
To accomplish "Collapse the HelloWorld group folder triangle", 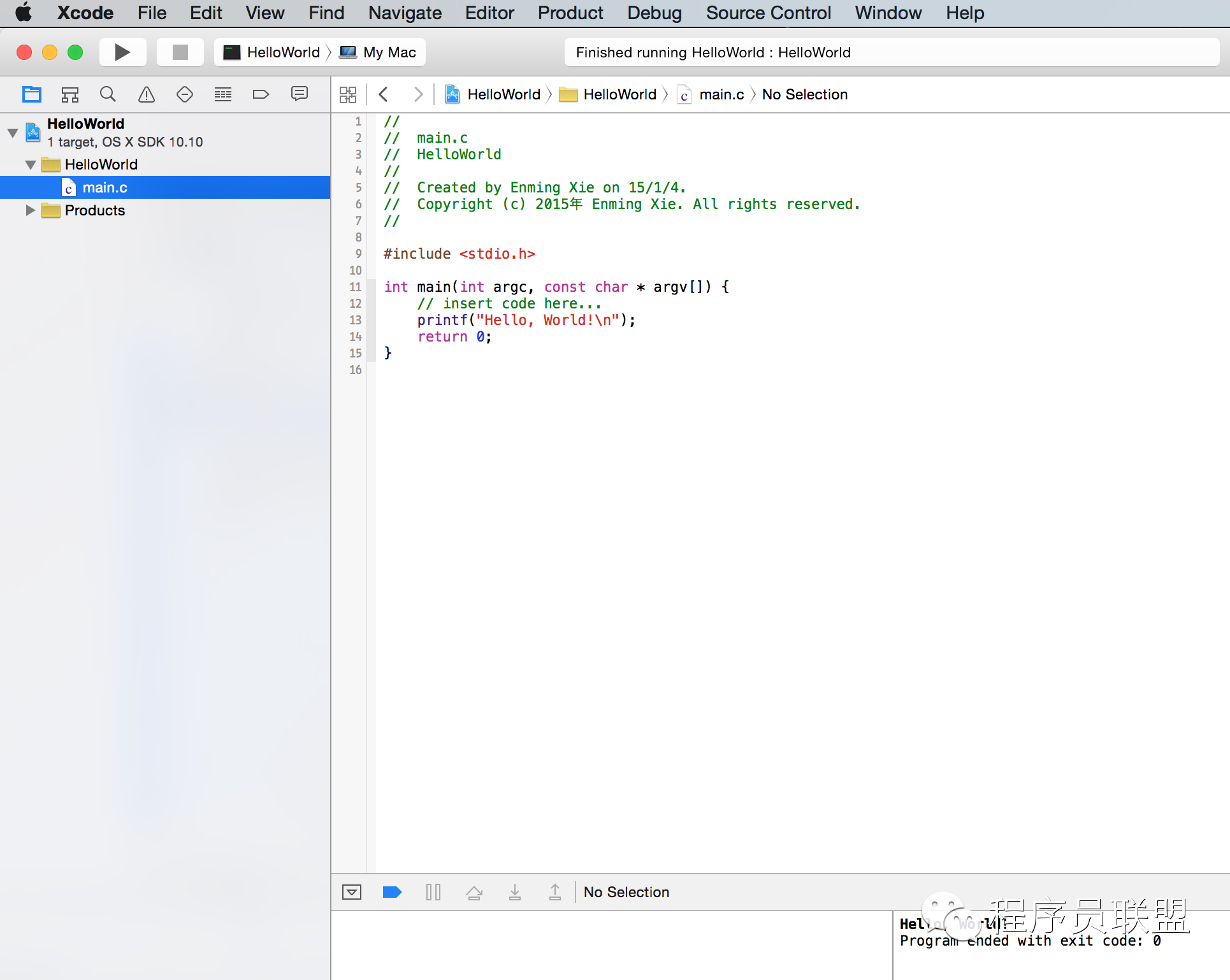I will (31, 164).
